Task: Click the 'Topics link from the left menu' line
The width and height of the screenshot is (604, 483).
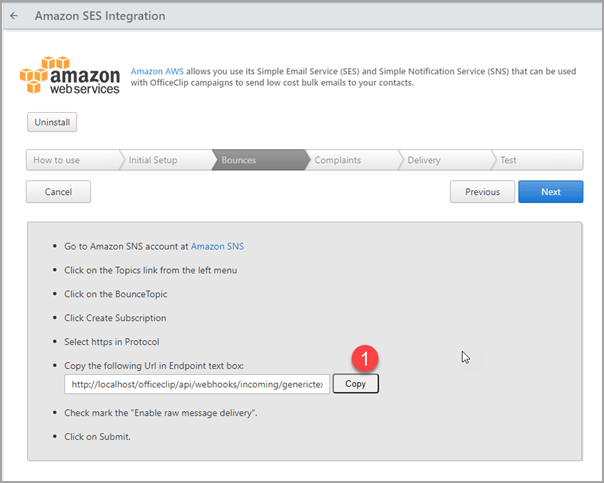Action: pyautogui.click(x=151, y=270)
